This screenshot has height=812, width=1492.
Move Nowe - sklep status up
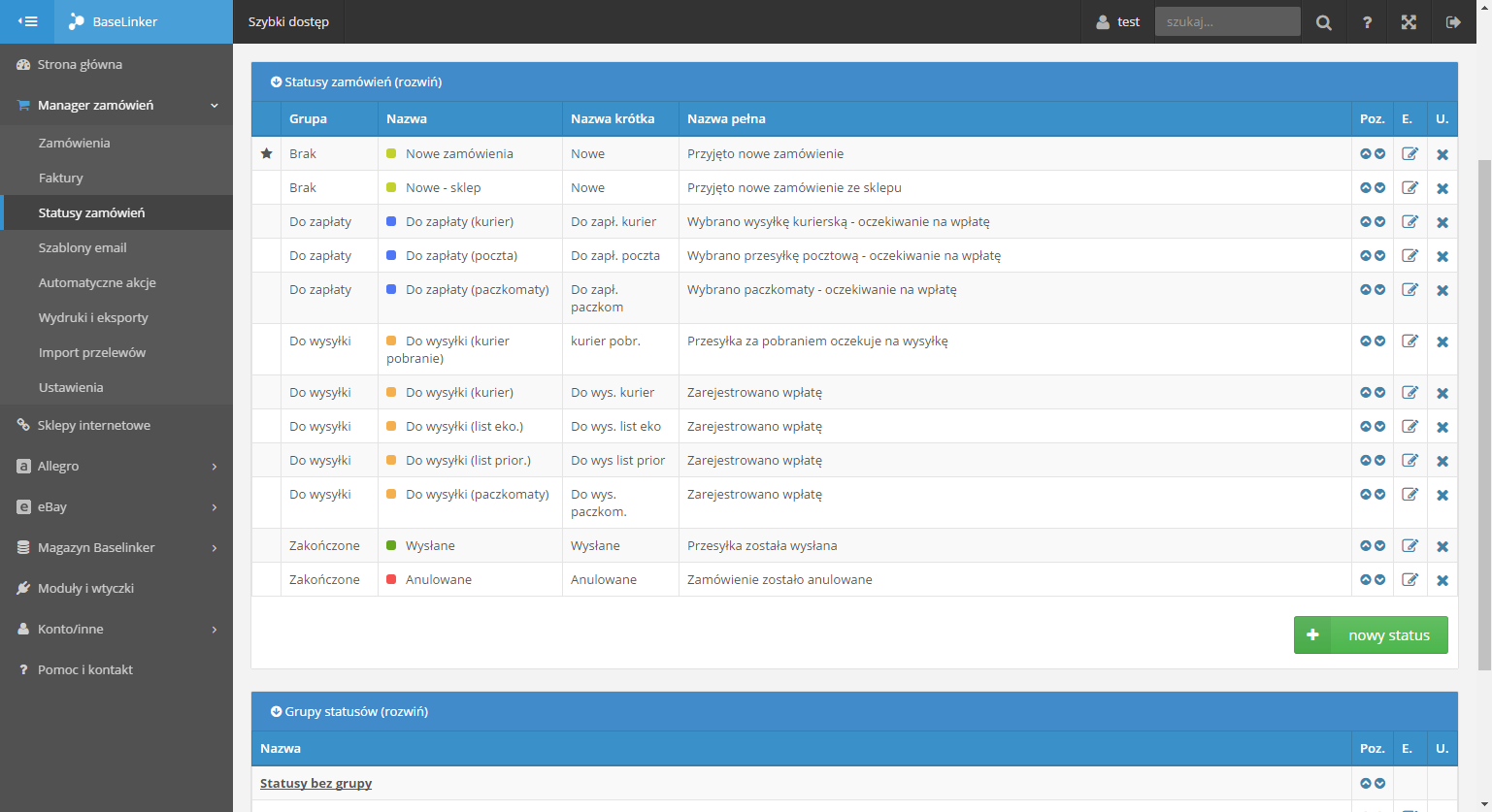tap(1366, 187)
